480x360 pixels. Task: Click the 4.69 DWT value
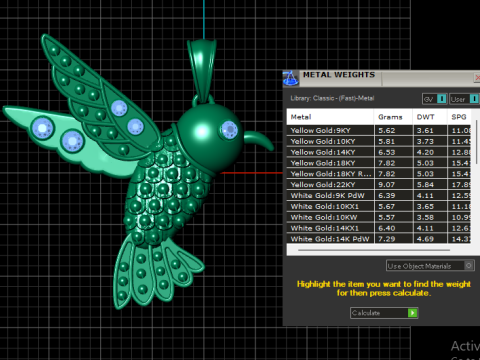(425, 239)
